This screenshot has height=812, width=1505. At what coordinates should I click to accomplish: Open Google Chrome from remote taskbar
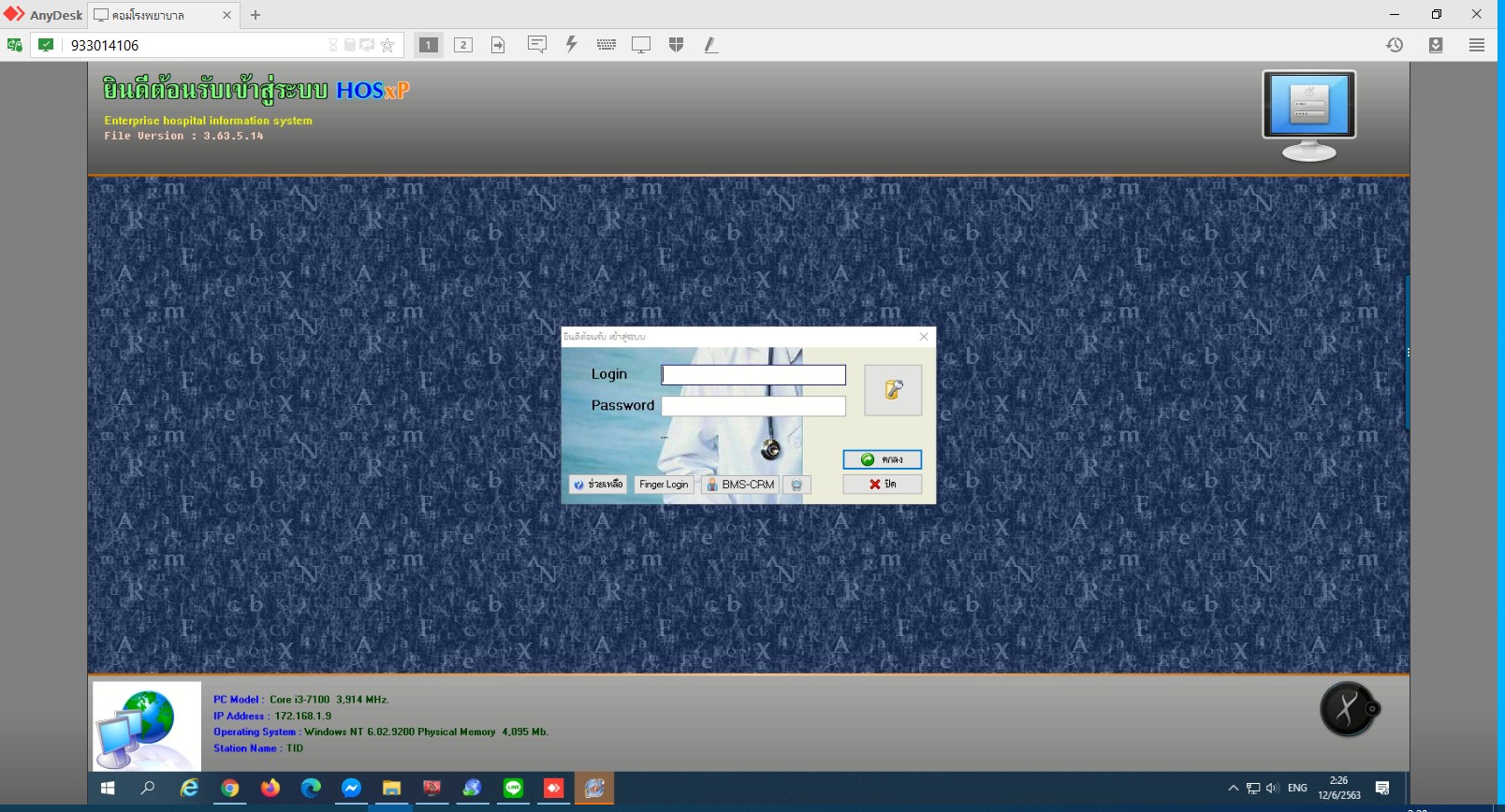point(229,789)
